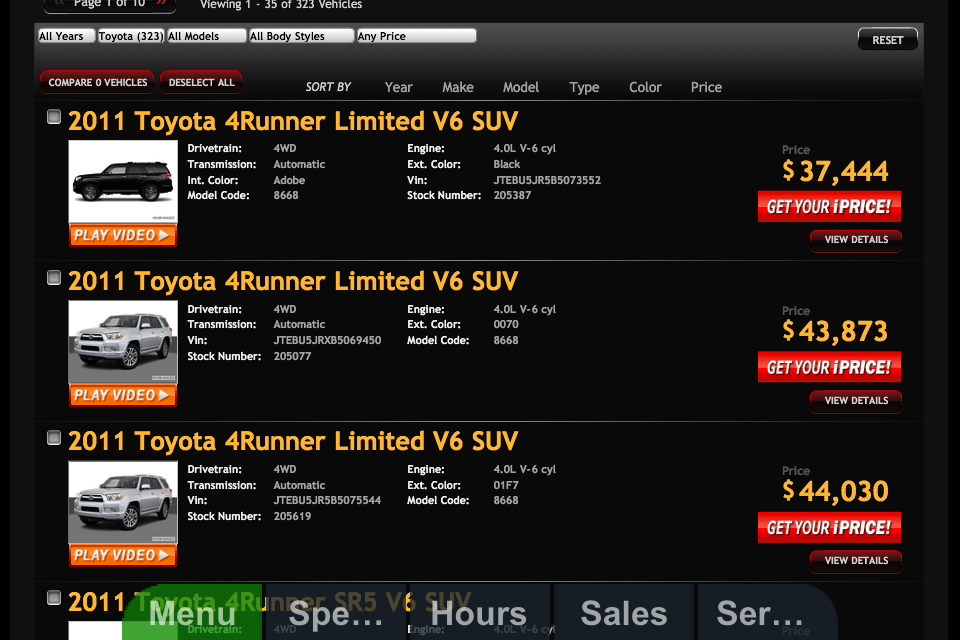The image size is (960, 640).
Task: Click Ext. Color value 01F7
Action: [x=506, y=485]
